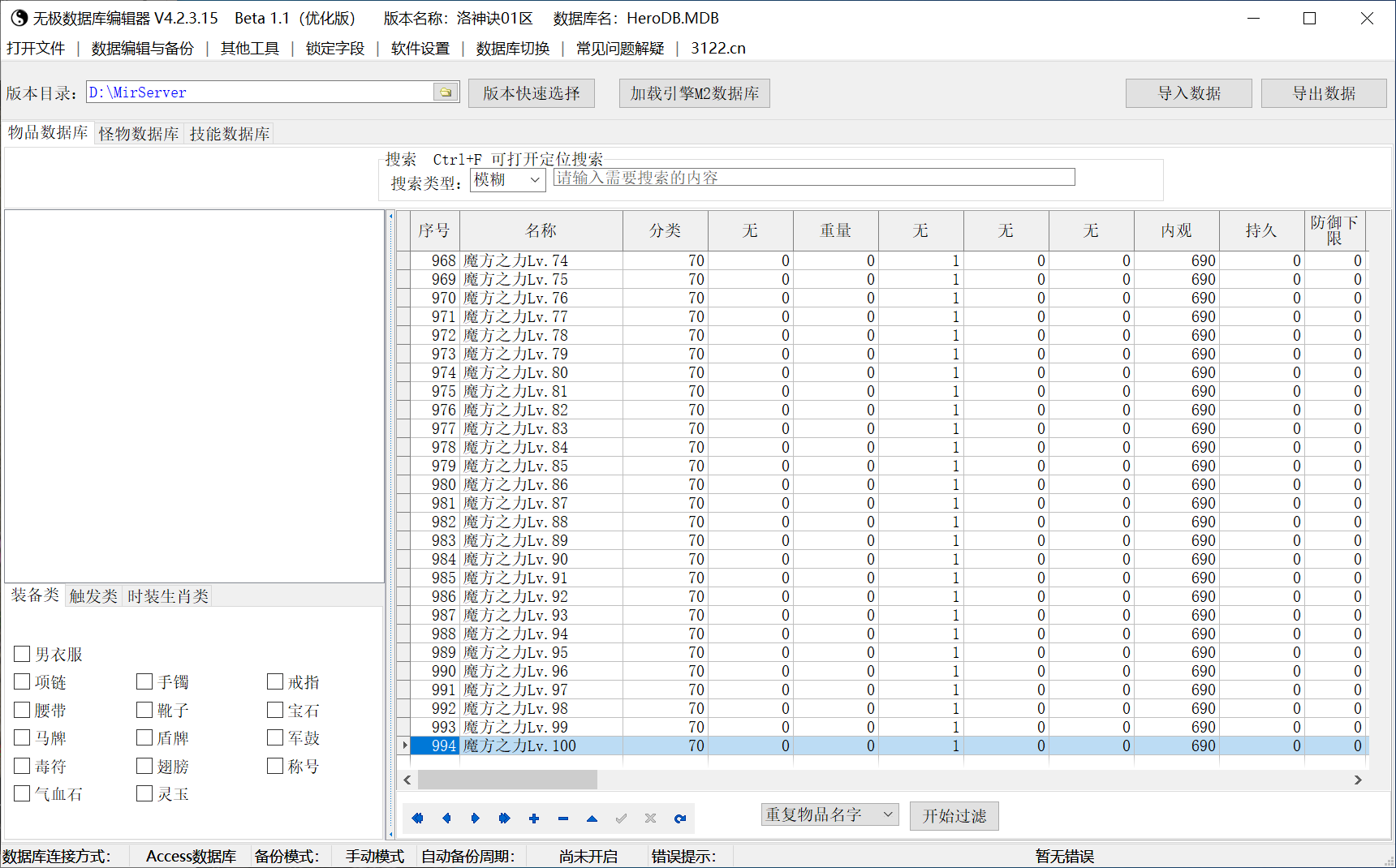Switch to the 触发类 tab
Image resolution: width=1396 pixels, height=868 pixels.
point(93,596)
